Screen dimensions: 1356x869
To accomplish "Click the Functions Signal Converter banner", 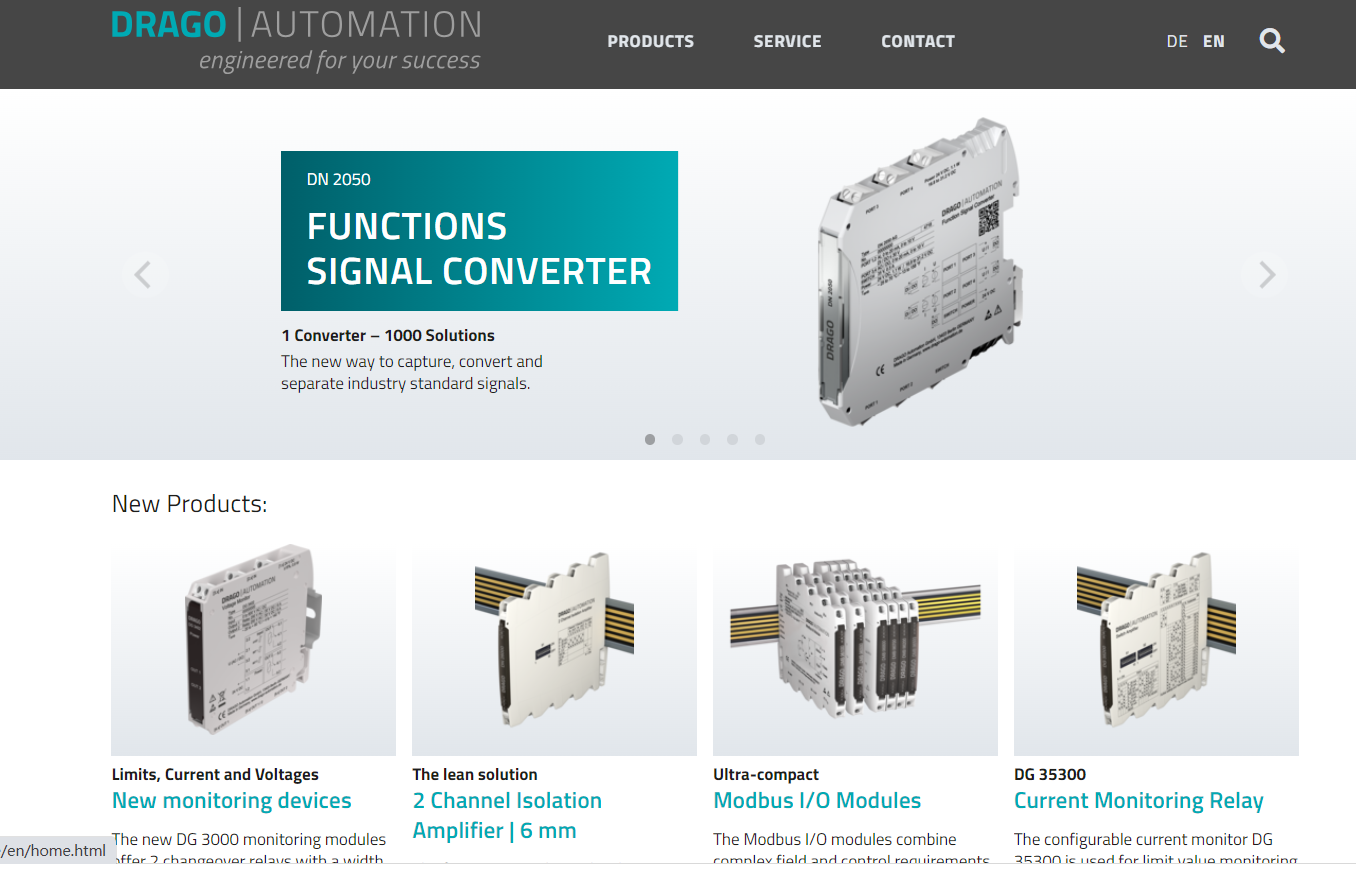I will tap(479, 231).
